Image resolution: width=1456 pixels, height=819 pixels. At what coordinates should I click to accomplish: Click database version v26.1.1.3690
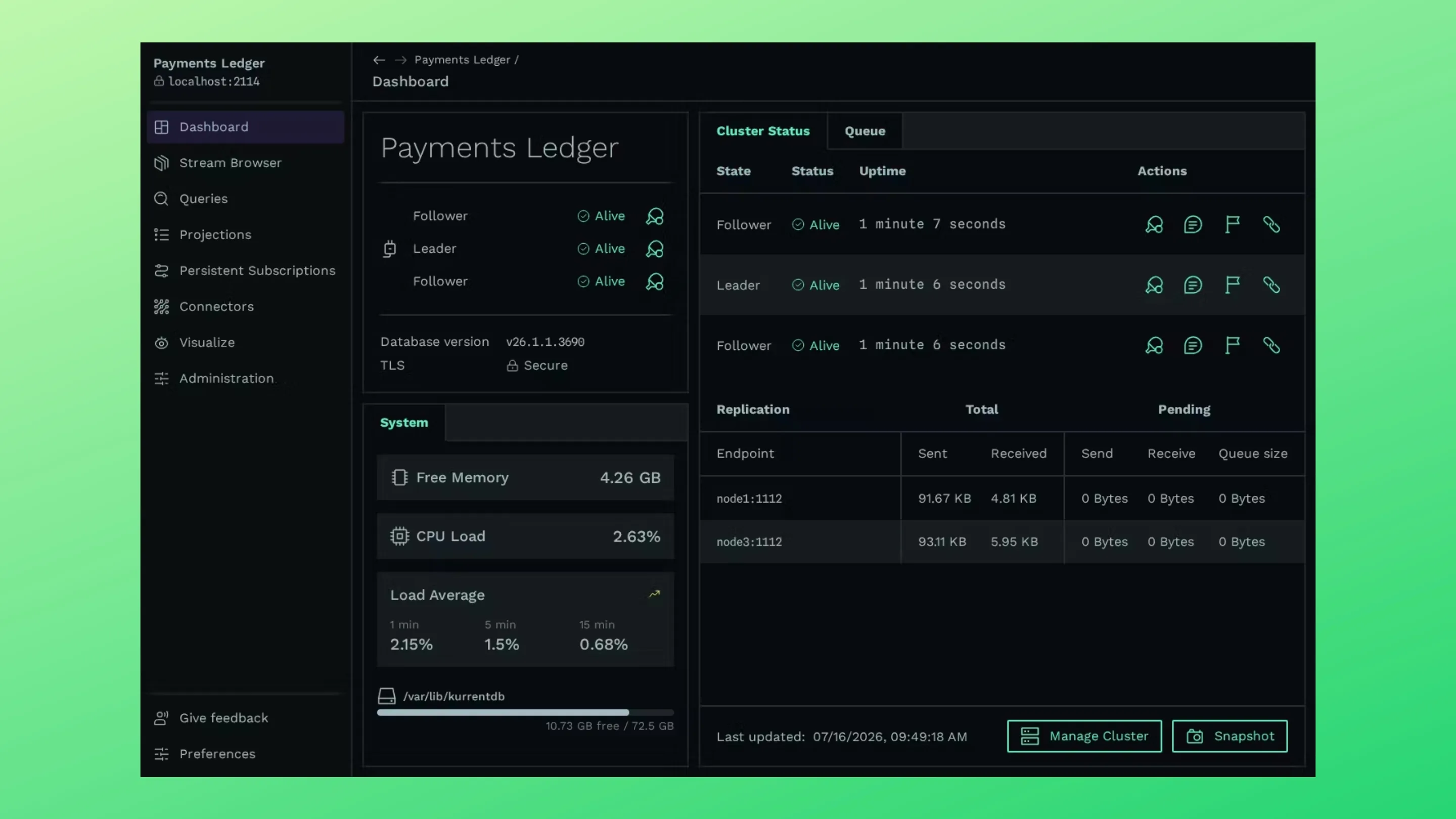point(545,342)
